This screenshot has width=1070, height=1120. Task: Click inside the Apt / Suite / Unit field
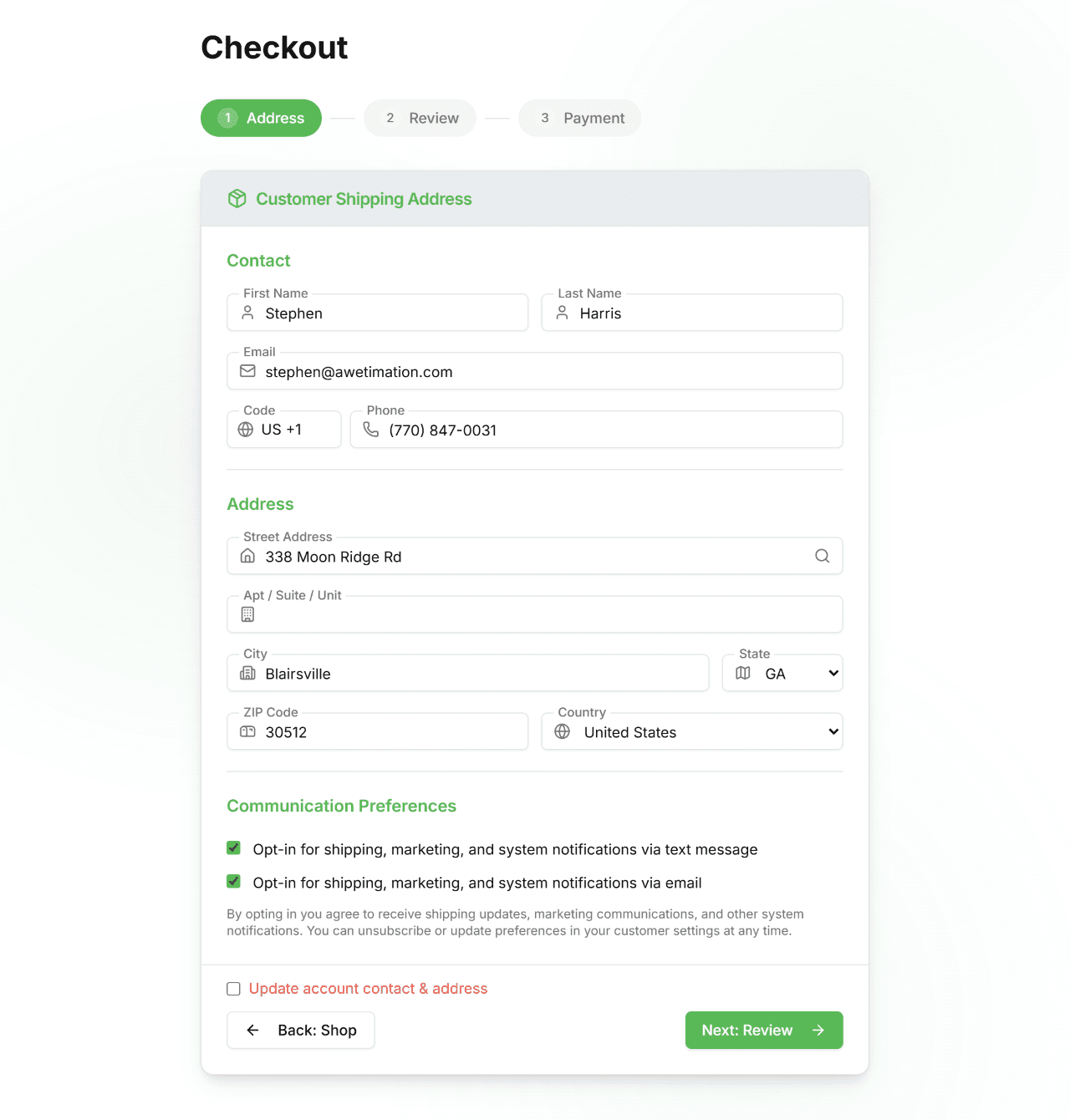tap(534, 613)
